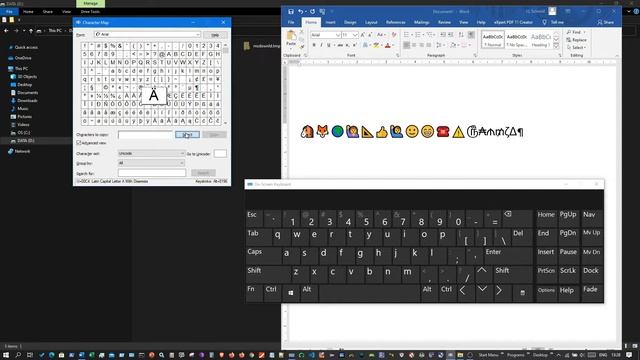Open the Insert tab in Word
640x360 pixels.
pyautogui.click(x=331, y=22)
